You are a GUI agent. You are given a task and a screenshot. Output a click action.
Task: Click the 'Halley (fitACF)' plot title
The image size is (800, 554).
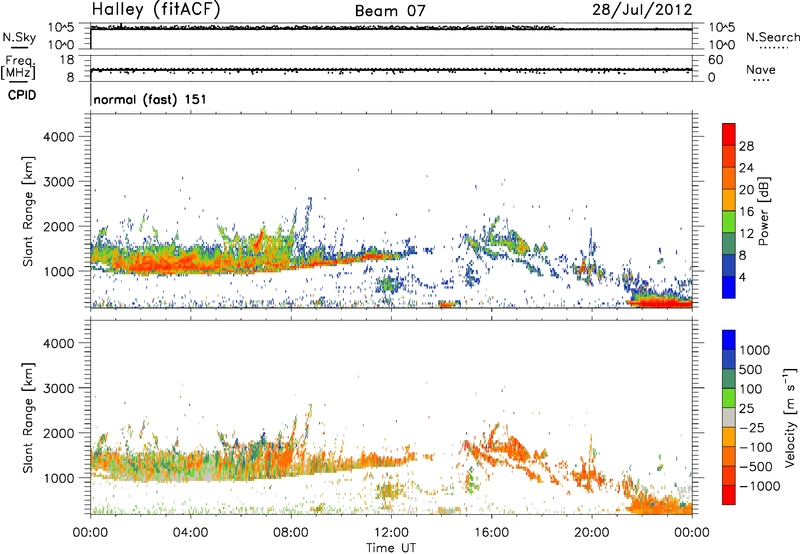pyautogui.click(x=156, y=10)
